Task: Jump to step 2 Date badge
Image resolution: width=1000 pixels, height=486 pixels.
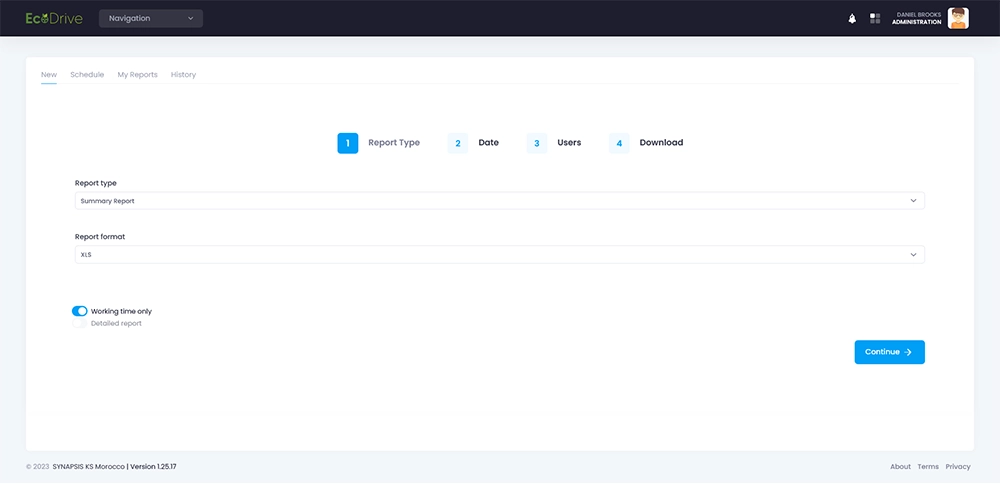Action: tap(458, 143)
